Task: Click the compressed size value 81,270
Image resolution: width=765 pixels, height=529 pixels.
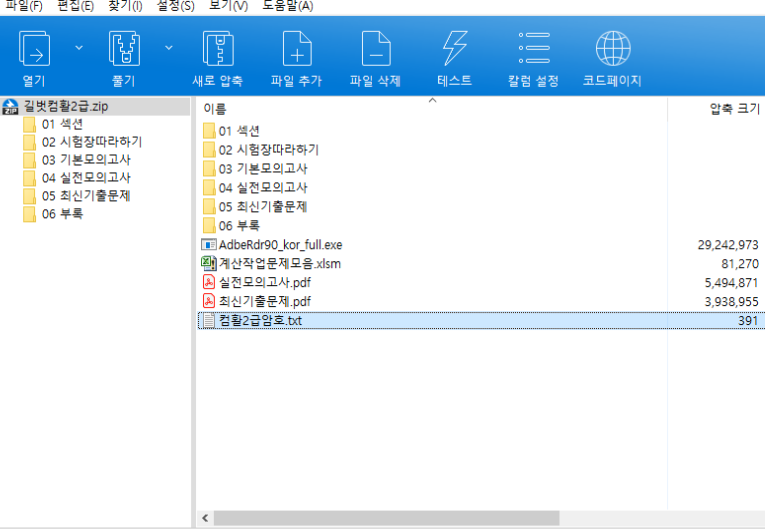Action: tap(740, 264)
